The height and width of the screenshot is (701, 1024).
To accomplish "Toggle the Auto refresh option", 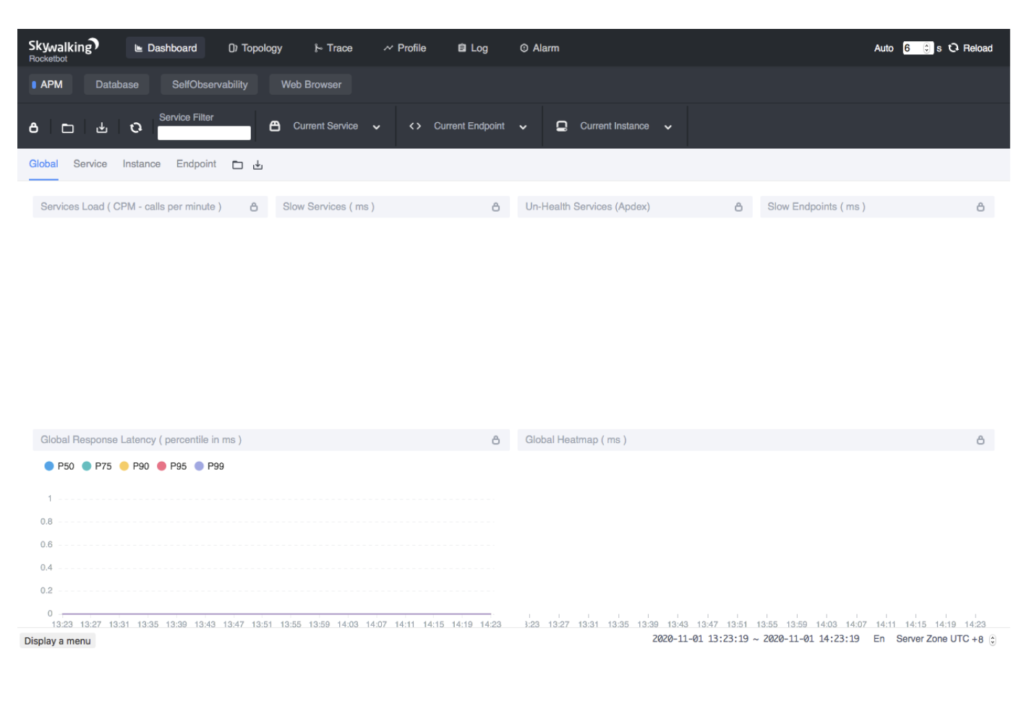I will point(883,48).
